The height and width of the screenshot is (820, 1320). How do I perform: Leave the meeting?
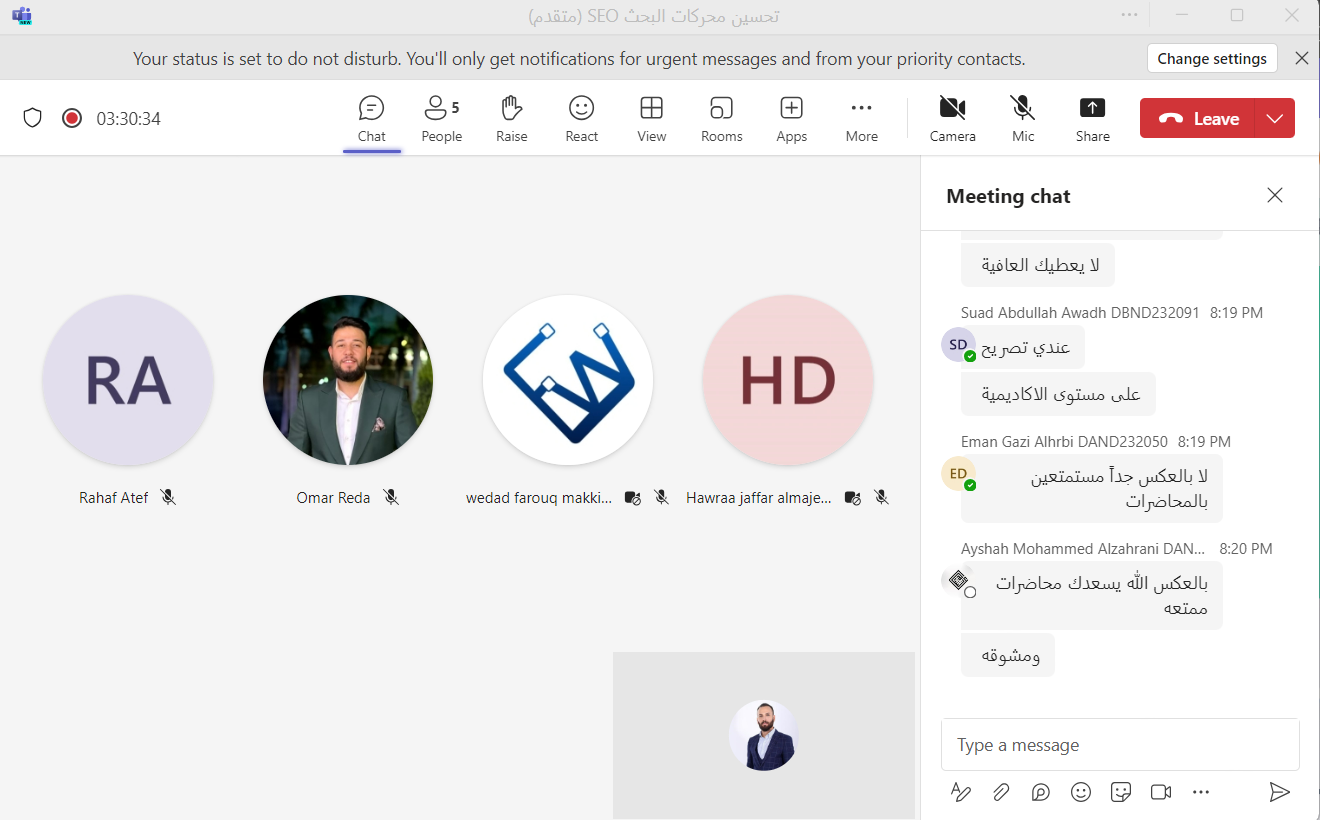tap(1198, 118)
